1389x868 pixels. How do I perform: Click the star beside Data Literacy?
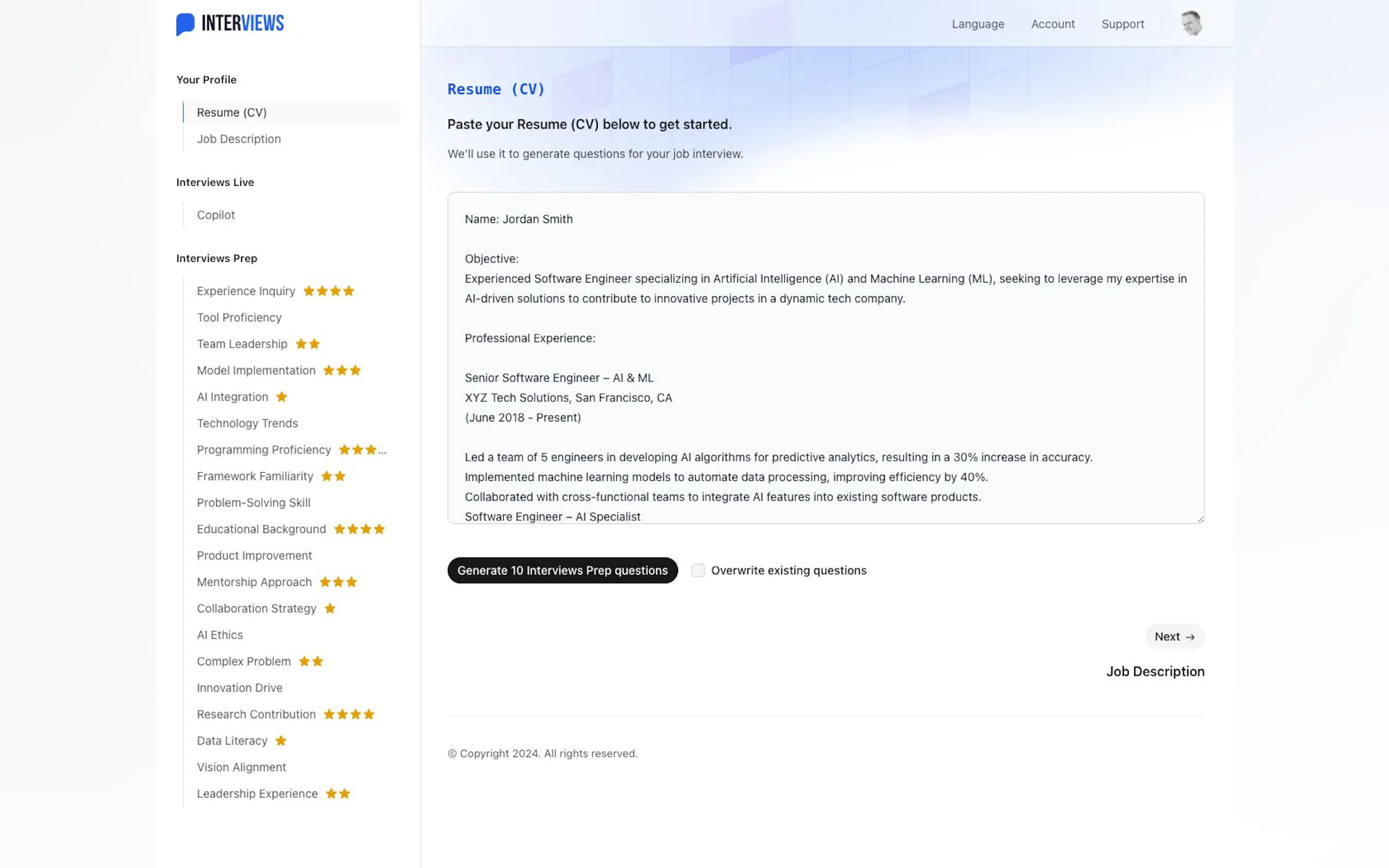281,741
